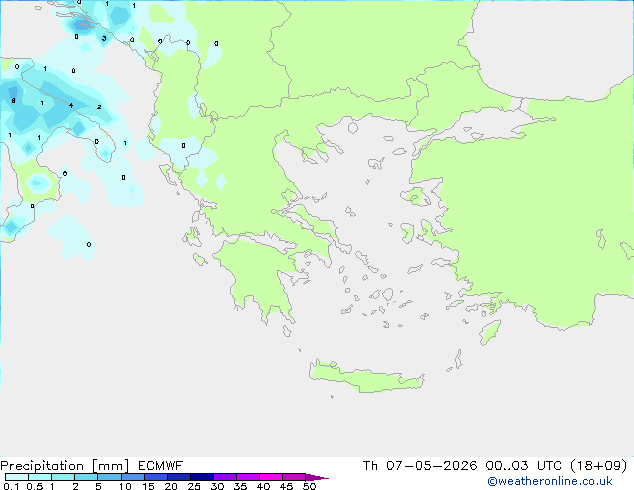Screen dimensions: 634x490
Task: Click the date text '07-05-2026'
Action: click(431, 466)
